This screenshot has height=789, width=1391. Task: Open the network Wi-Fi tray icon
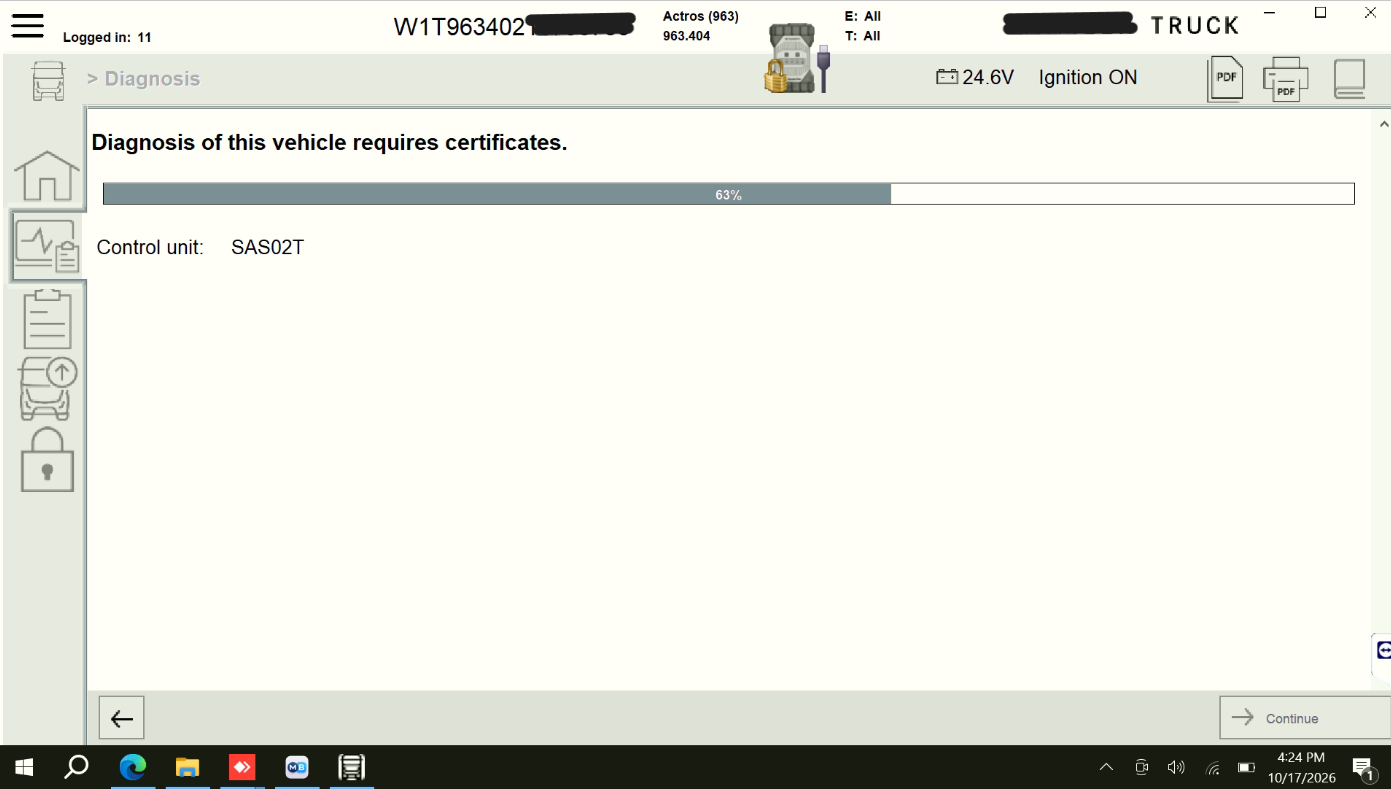pyautogui.click(x=1212, y=767)
